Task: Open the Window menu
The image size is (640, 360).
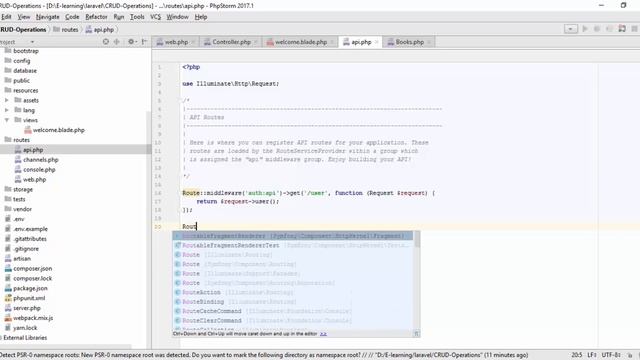Action: click(x=177, y=17)
